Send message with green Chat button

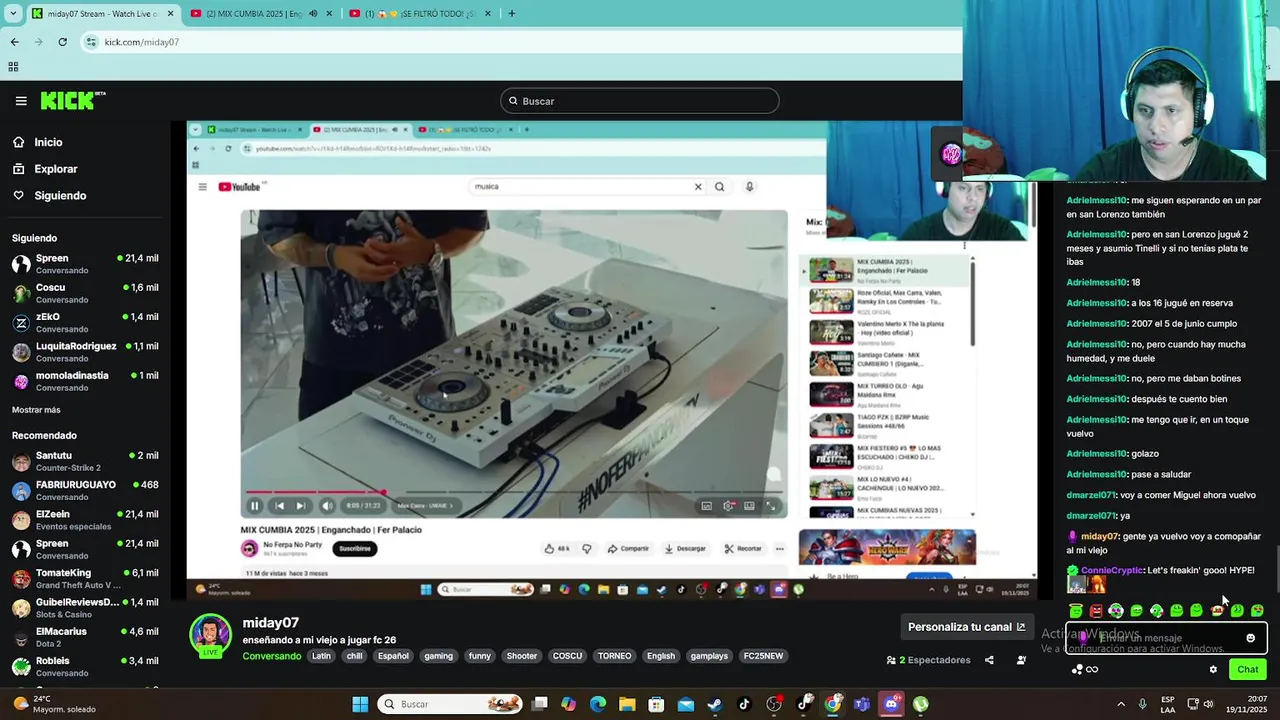[1247, 669]
